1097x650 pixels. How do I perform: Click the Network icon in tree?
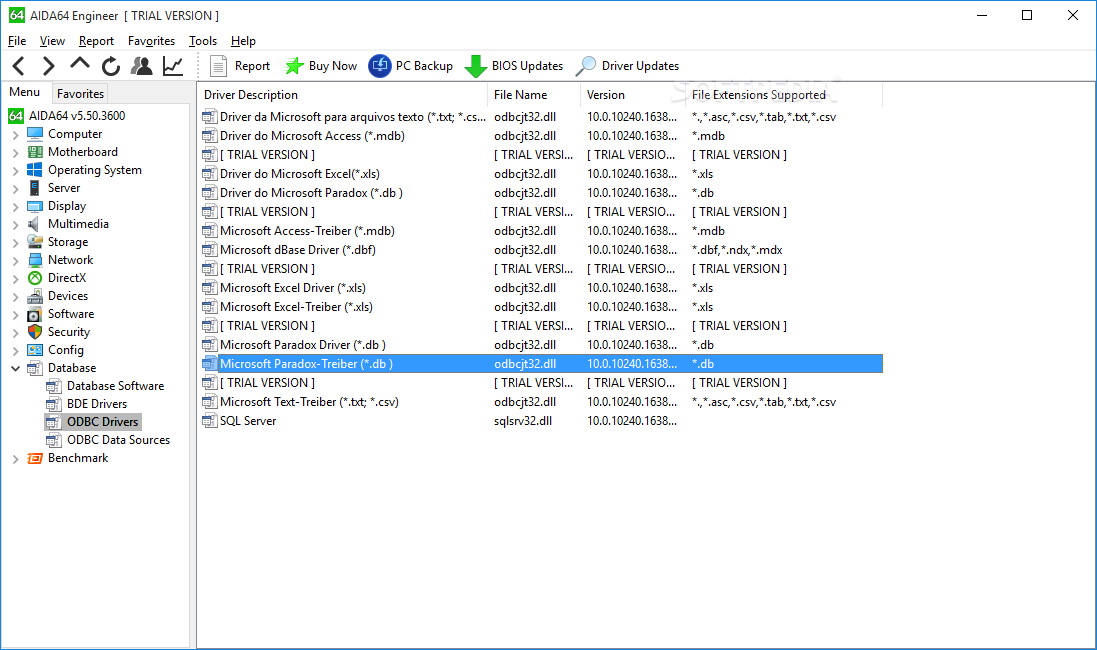(x=34, y=260)
